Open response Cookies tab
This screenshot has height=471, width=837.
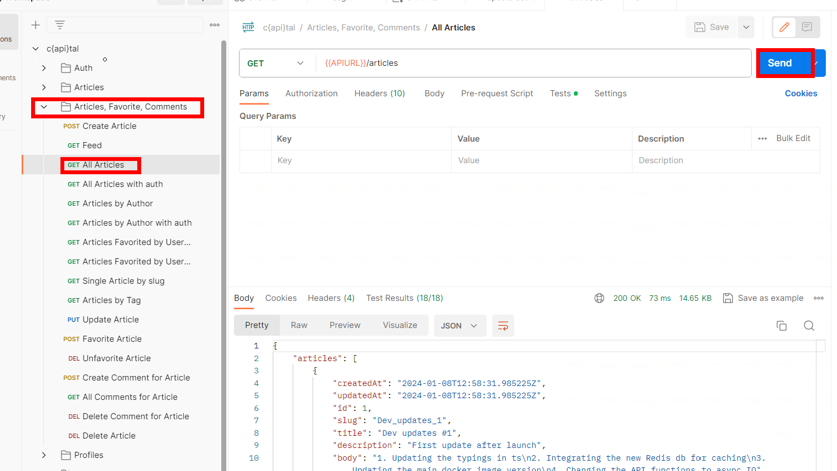[281, 298]
